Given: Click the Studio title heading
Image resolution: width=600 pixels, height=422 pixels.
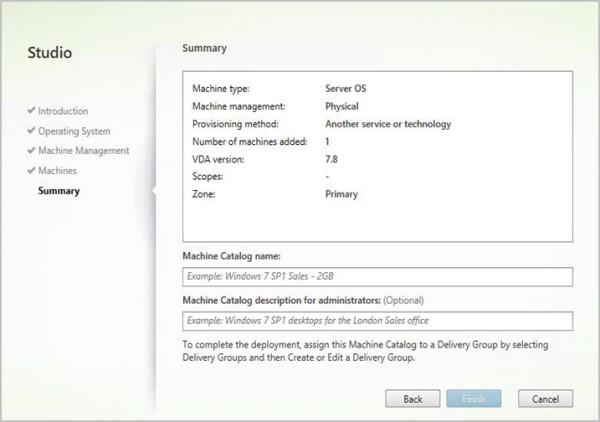Looking at the screenshot, I should point(49,51).
